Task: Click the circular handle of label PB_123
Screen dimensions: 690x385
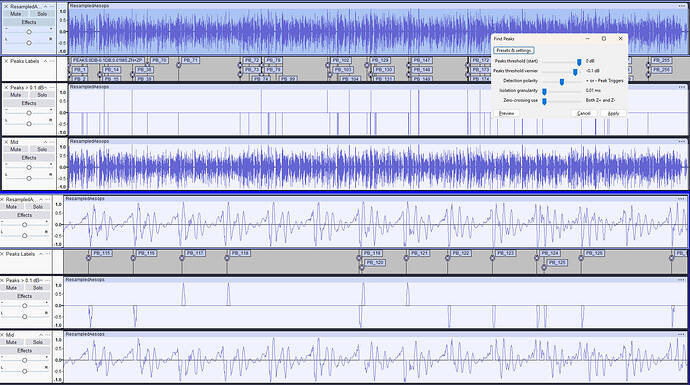Action: pyautogui.click(x=492, y=258)
